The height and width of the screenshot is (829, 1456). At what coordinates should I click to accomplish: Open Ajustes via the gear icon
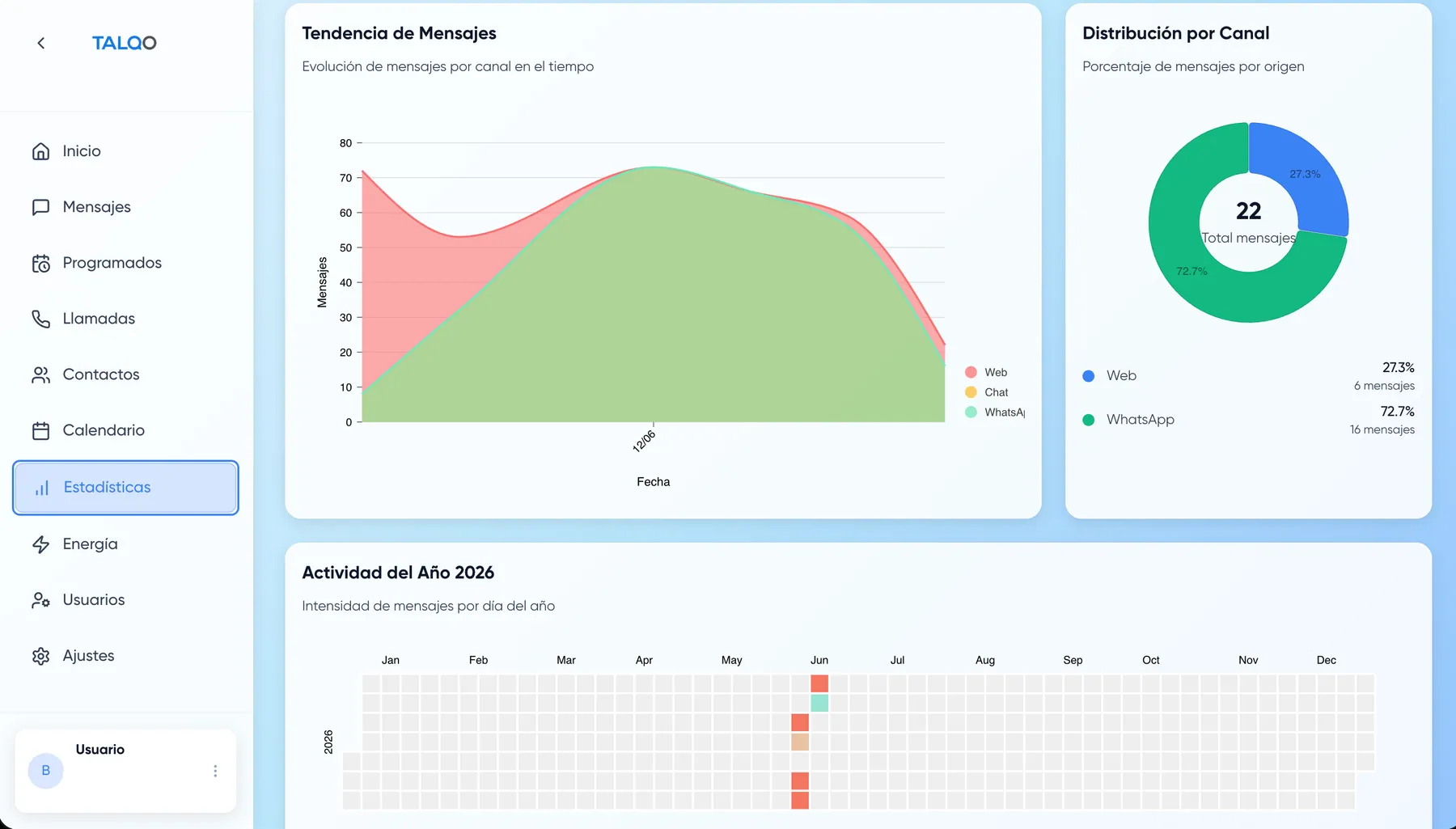[40, 656]
